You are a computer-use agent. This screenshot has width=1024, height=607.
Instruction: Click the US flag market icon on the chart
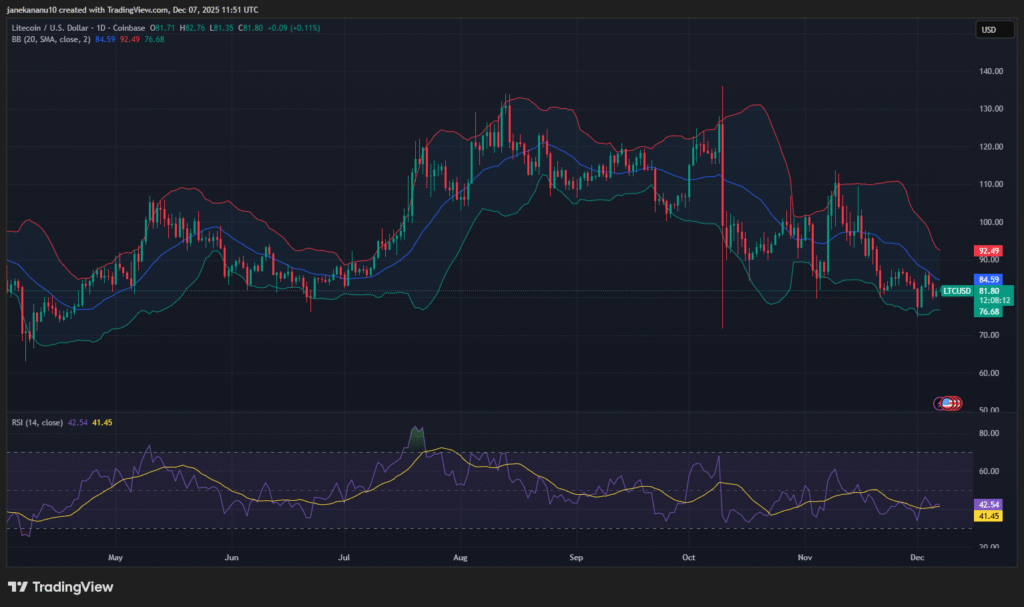pos(946,402)
